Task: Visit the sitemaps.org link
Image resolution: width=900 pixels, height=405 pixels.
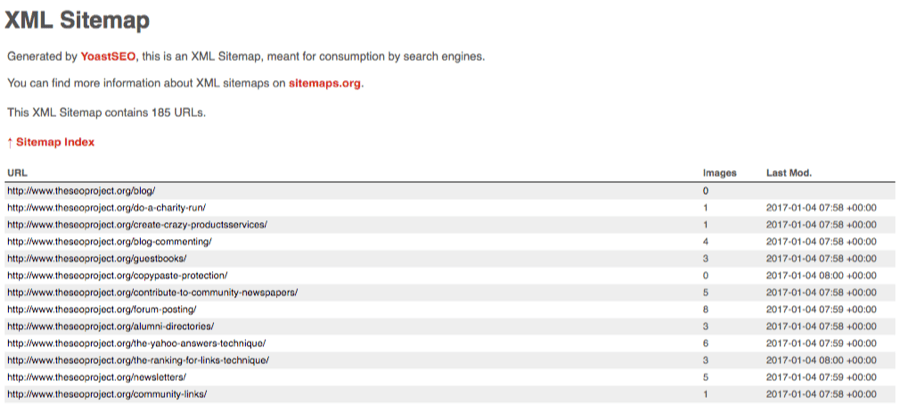Action: pyautogui.click(x=325, y=82)
